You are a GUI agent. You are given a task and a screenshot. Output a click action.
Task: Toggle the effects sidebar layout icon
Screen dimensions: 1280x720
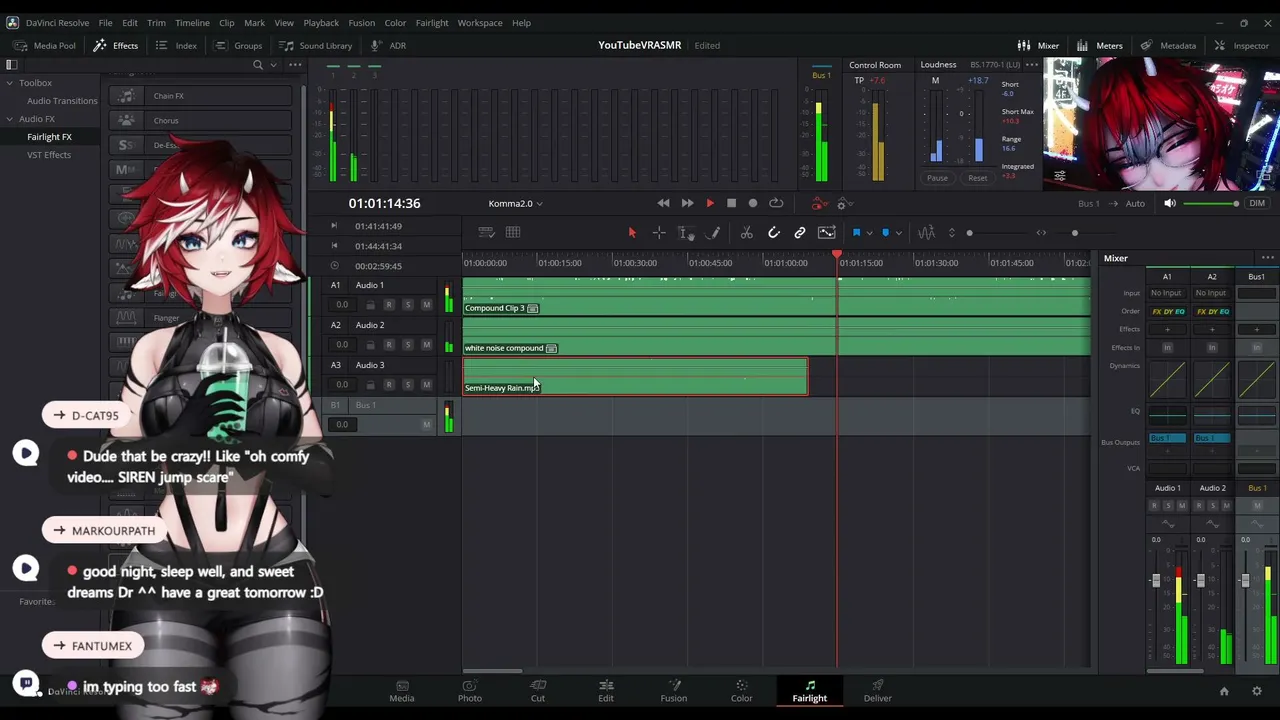pyautogui.click(x=12, y=65)
